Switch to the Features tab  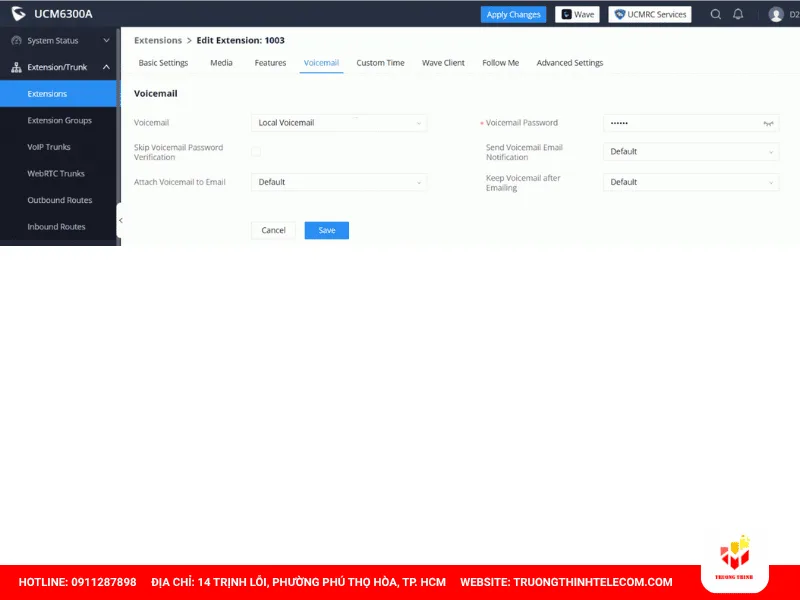click(x=270, y=63)
